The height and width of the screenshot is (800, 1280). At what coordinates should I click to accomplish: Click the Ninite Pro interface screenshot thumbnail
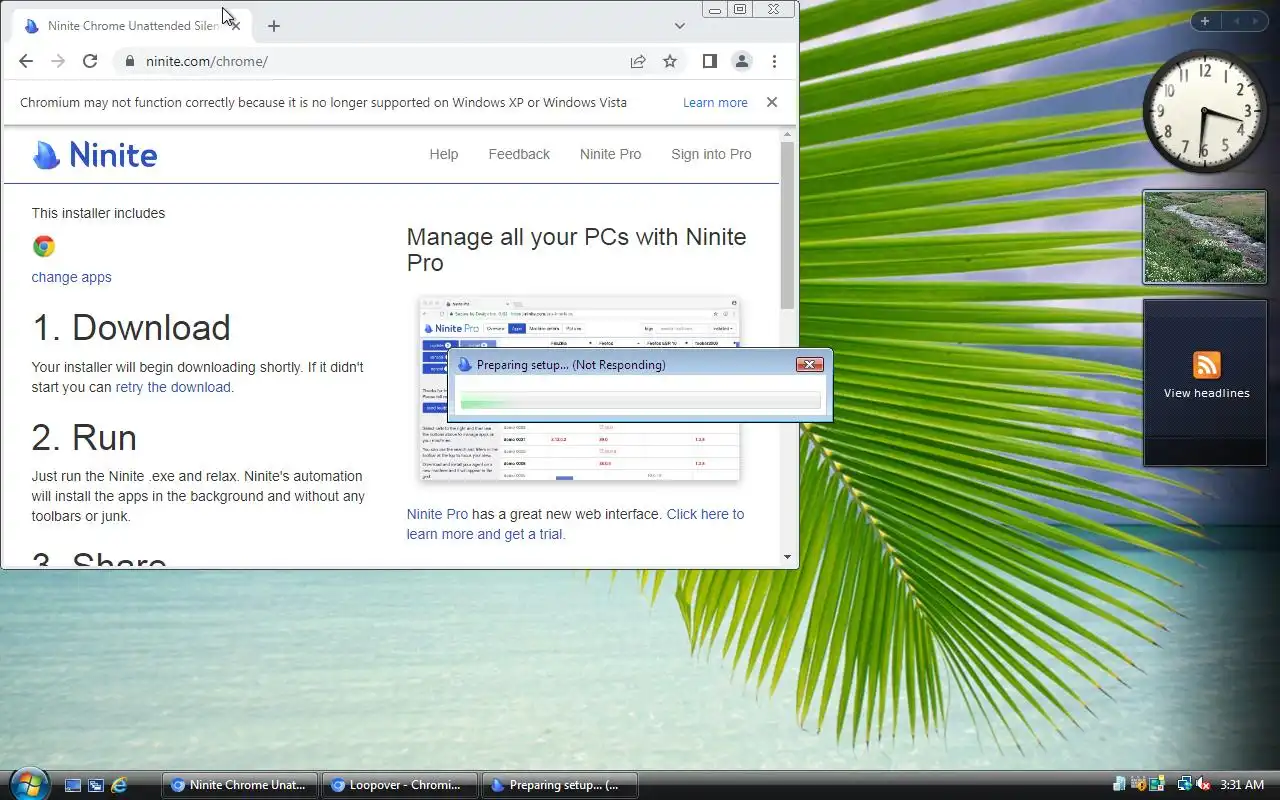coord(579,389)
